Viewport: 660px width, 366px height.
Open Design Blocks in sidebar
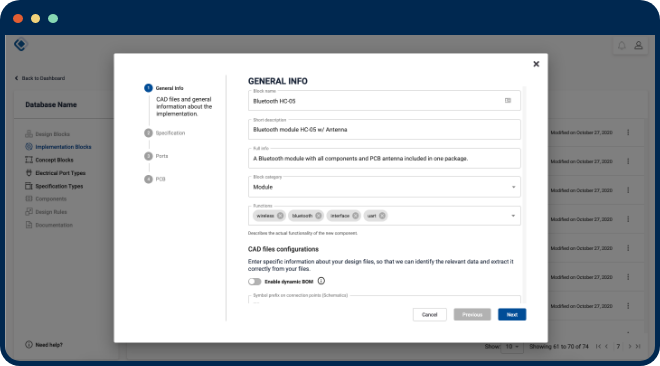click(48, 134)
